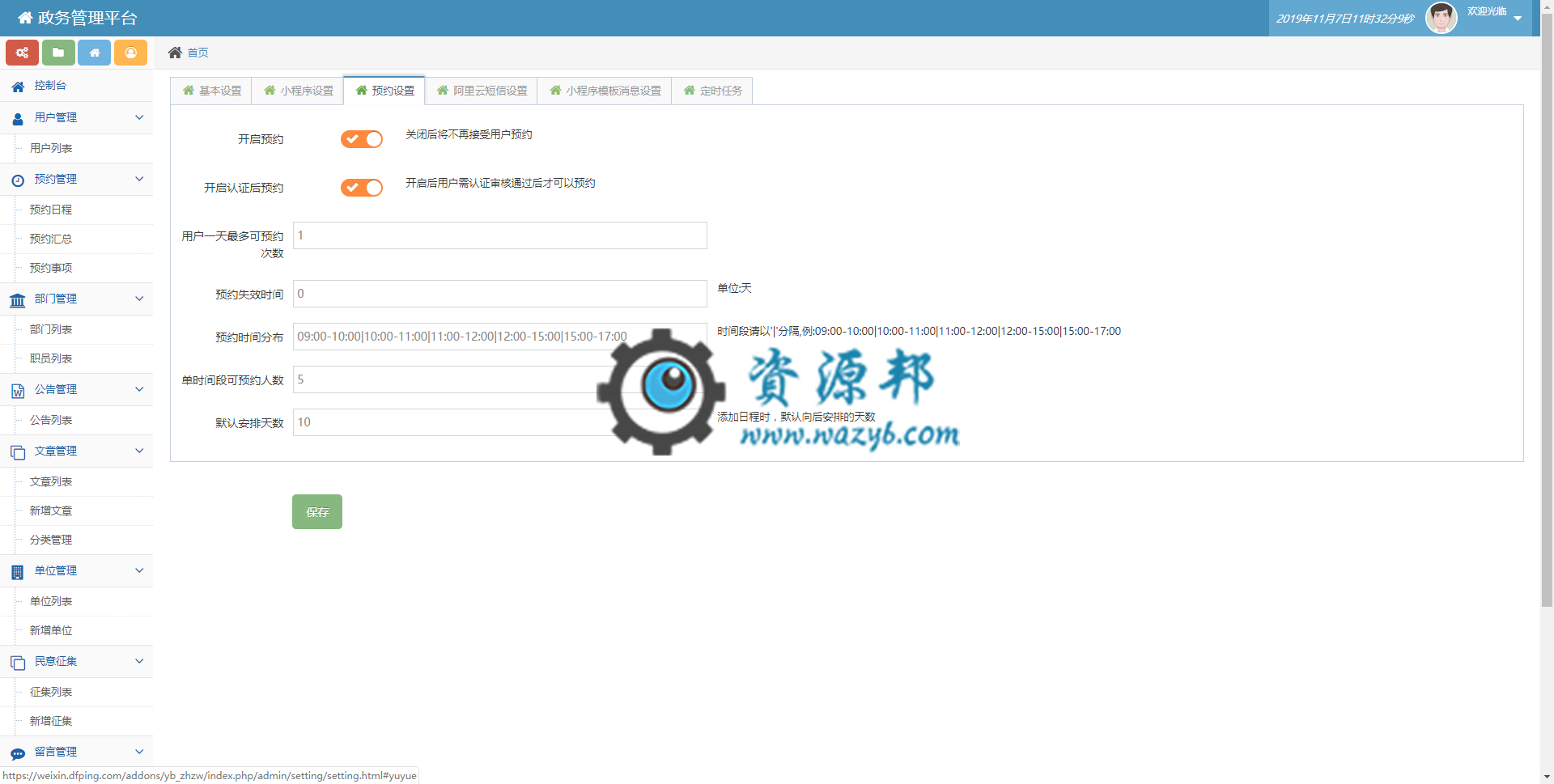Click the 用户一天最多可预约次数 input field
This screenshot has width=1554, height=784.
coord(499,235)
